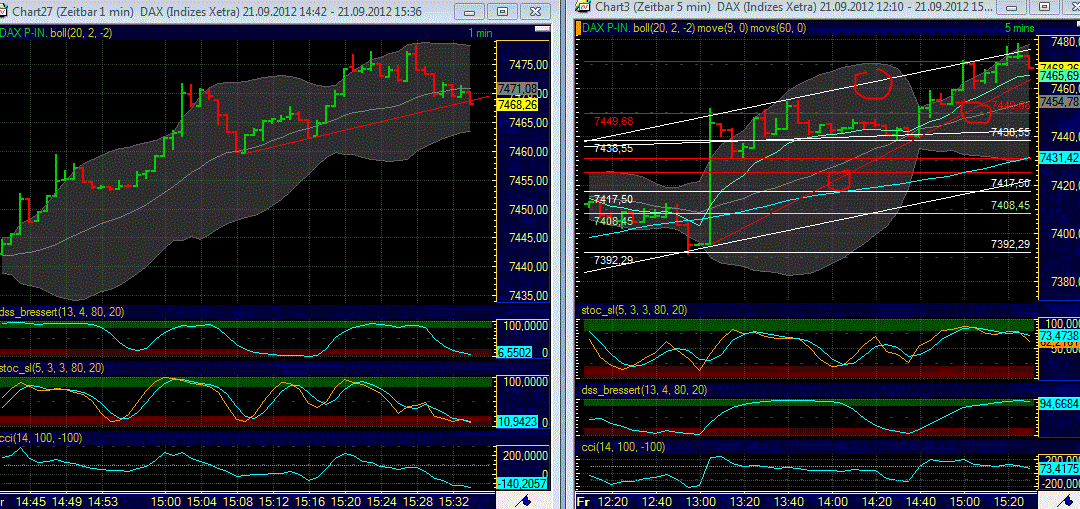Click the Fr day label in Chart3
The width and height of the screenshot is (1080, 509).
(584, 501)
